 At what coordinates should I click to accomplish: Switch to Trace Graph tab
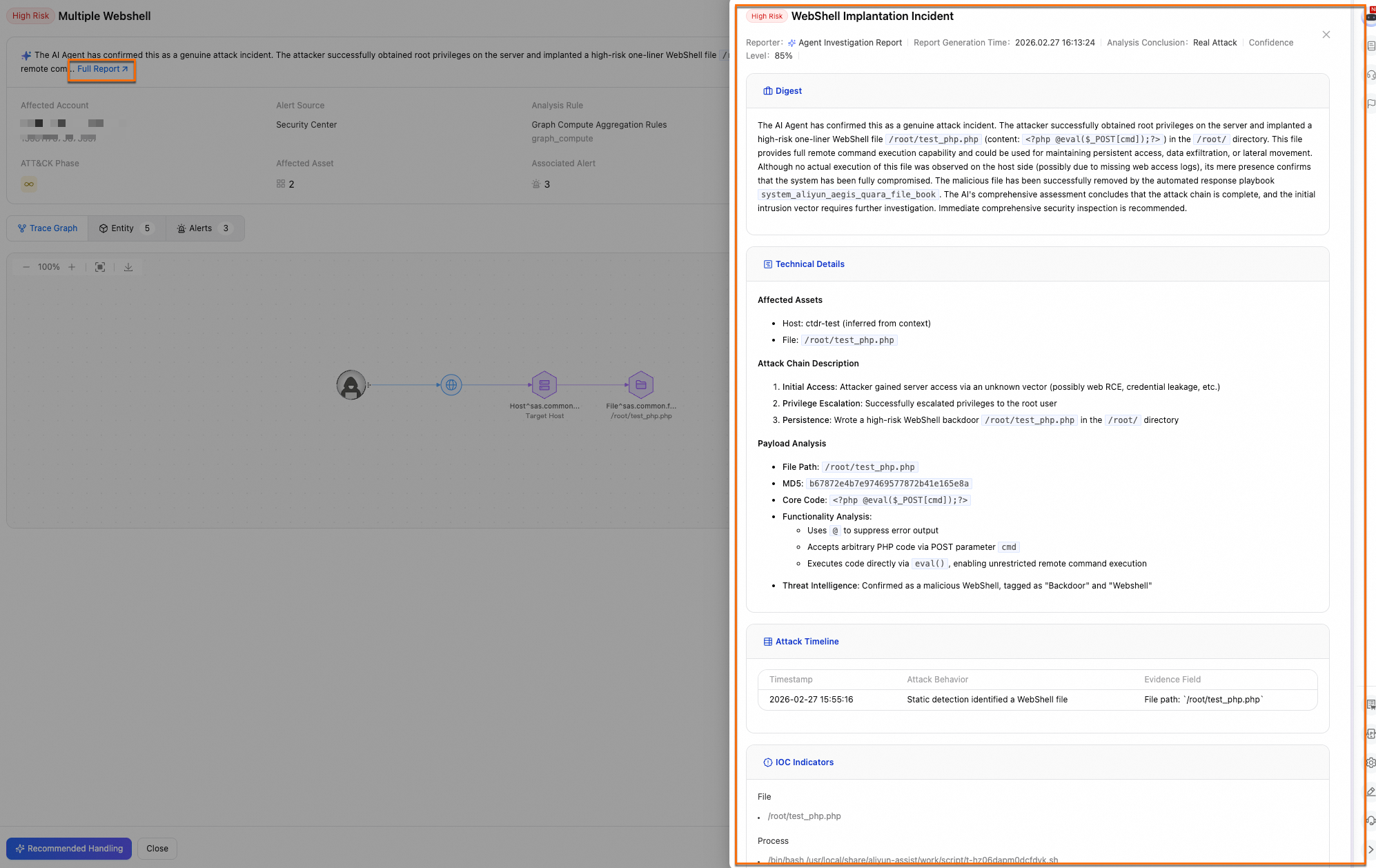(x=48, y=228)
